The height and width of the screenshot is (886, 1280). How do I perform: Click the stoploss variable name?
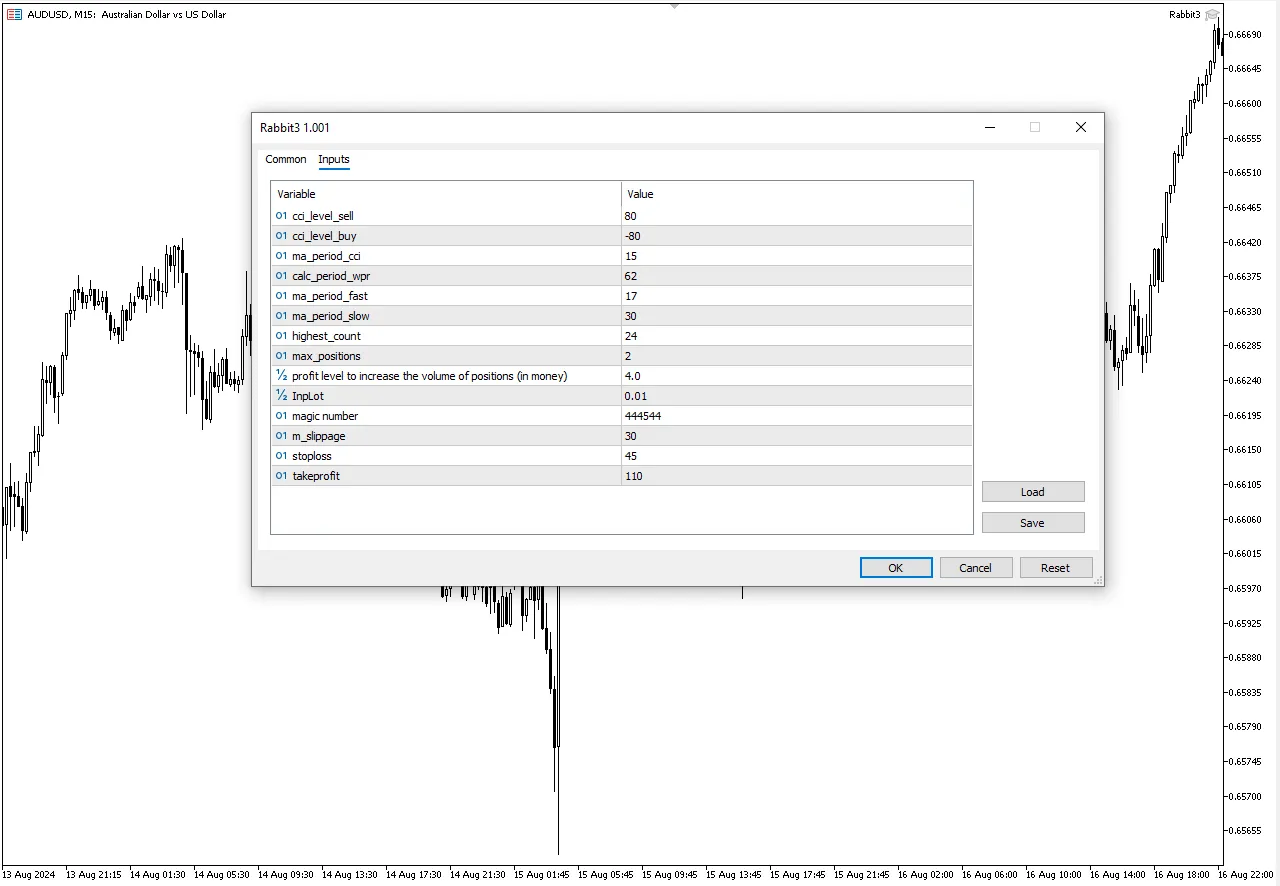[312, 456]
